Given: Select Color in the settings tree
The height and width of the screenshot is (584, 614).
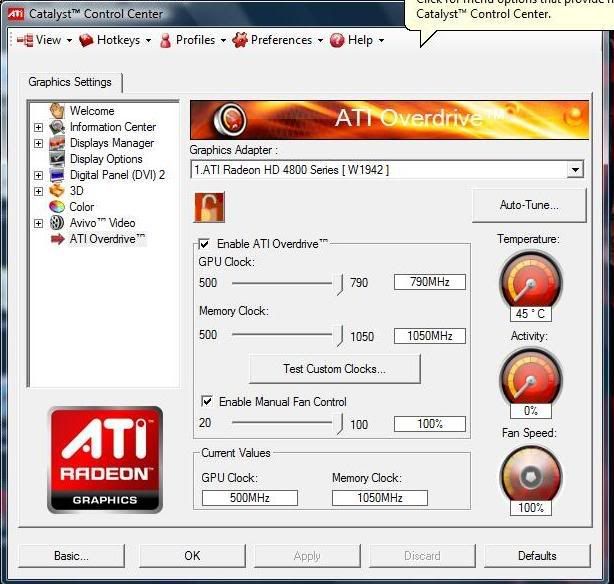Looking at the screenshot, I should [82, 207].
